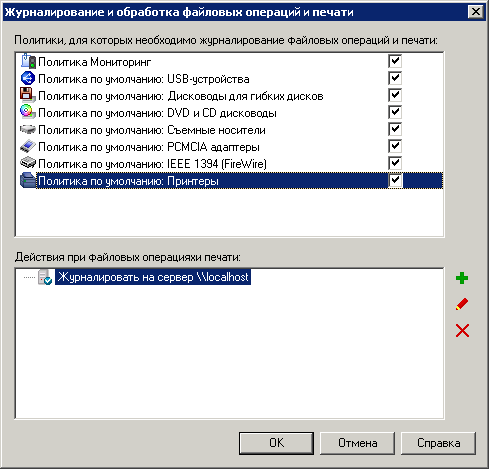Close the dialog with title bar X
The height and width of the screenshot is (469, 489).
476,12
